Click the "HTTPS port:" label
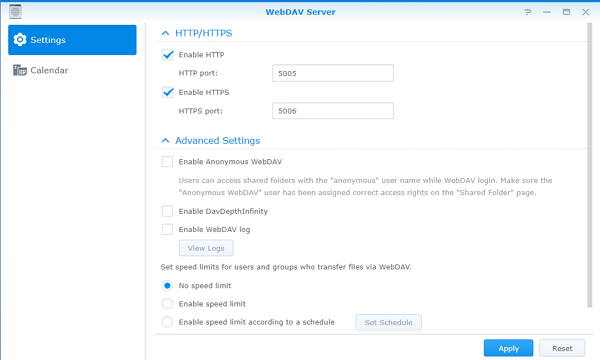Viewport: 600px width, 360px height. pos(200,111)
